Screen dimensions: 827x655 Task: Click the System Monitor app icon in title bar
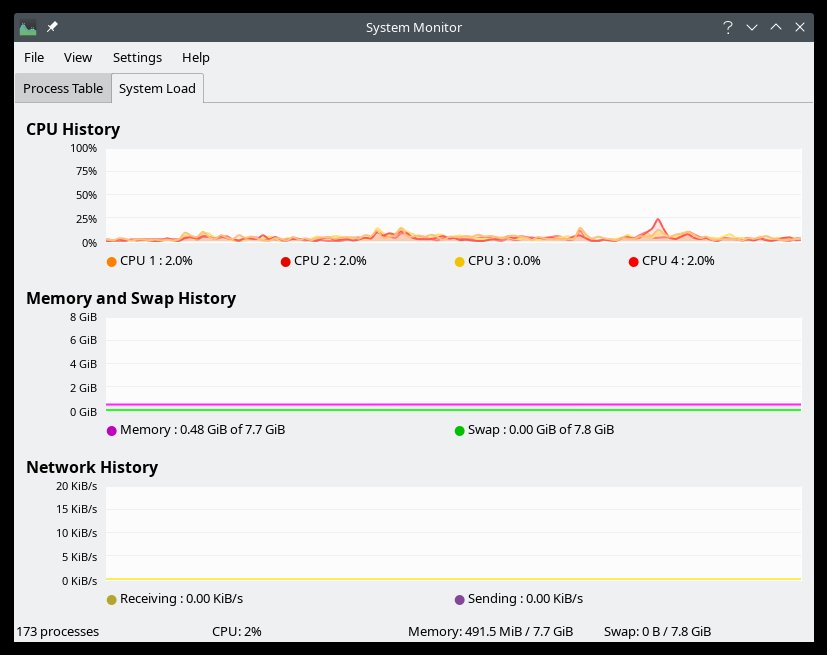28,27
